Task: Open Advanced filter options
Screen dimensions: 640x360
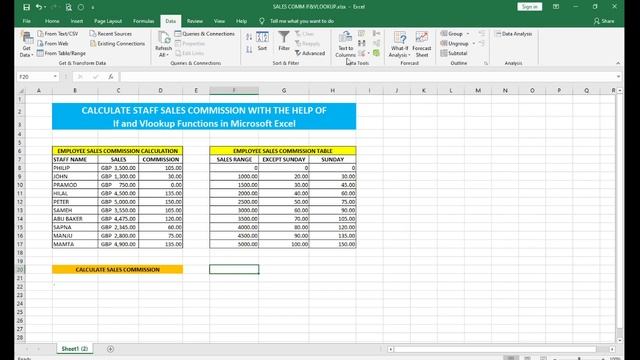Action: 310,53
